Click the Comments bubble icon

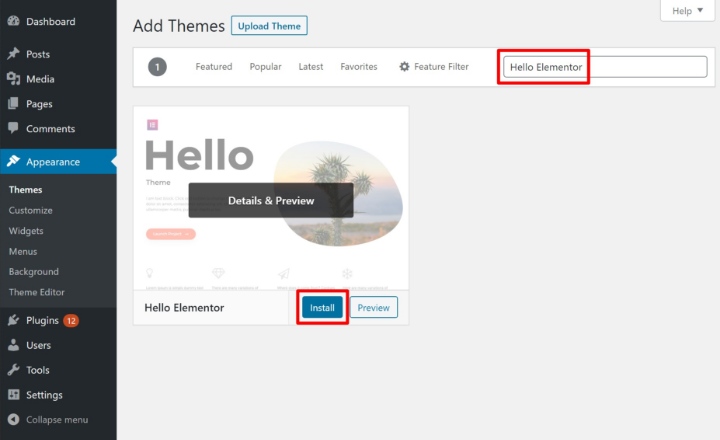tap(13, 129)
